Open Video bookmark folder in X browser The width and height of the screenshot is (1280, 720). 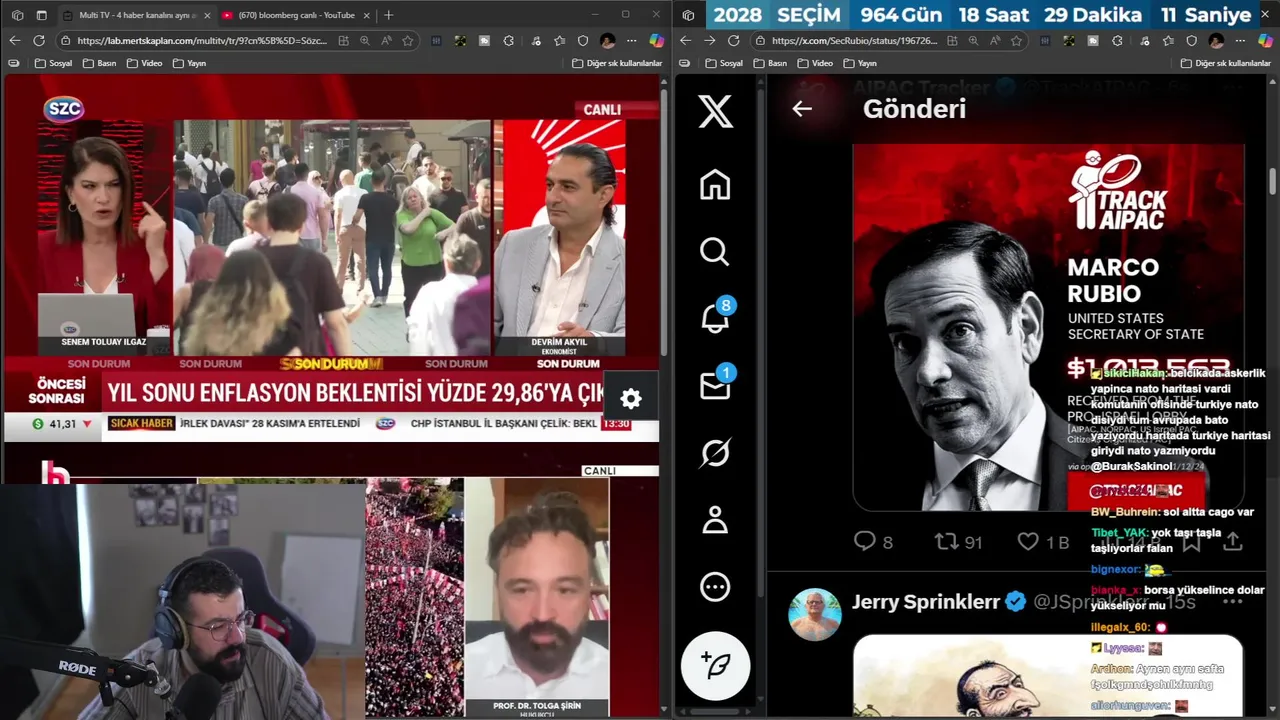coord(816,63)
